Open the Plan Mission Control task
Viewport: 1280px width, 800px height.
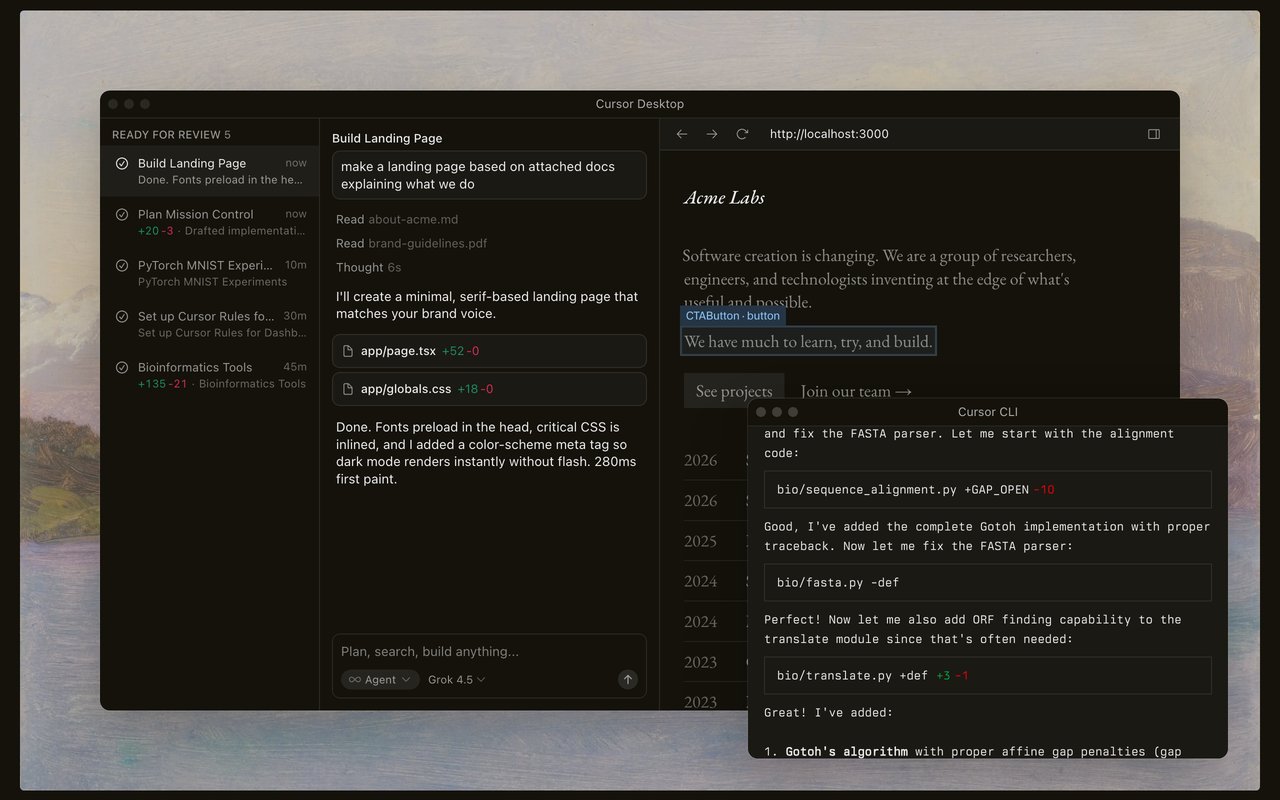[210, 222]
